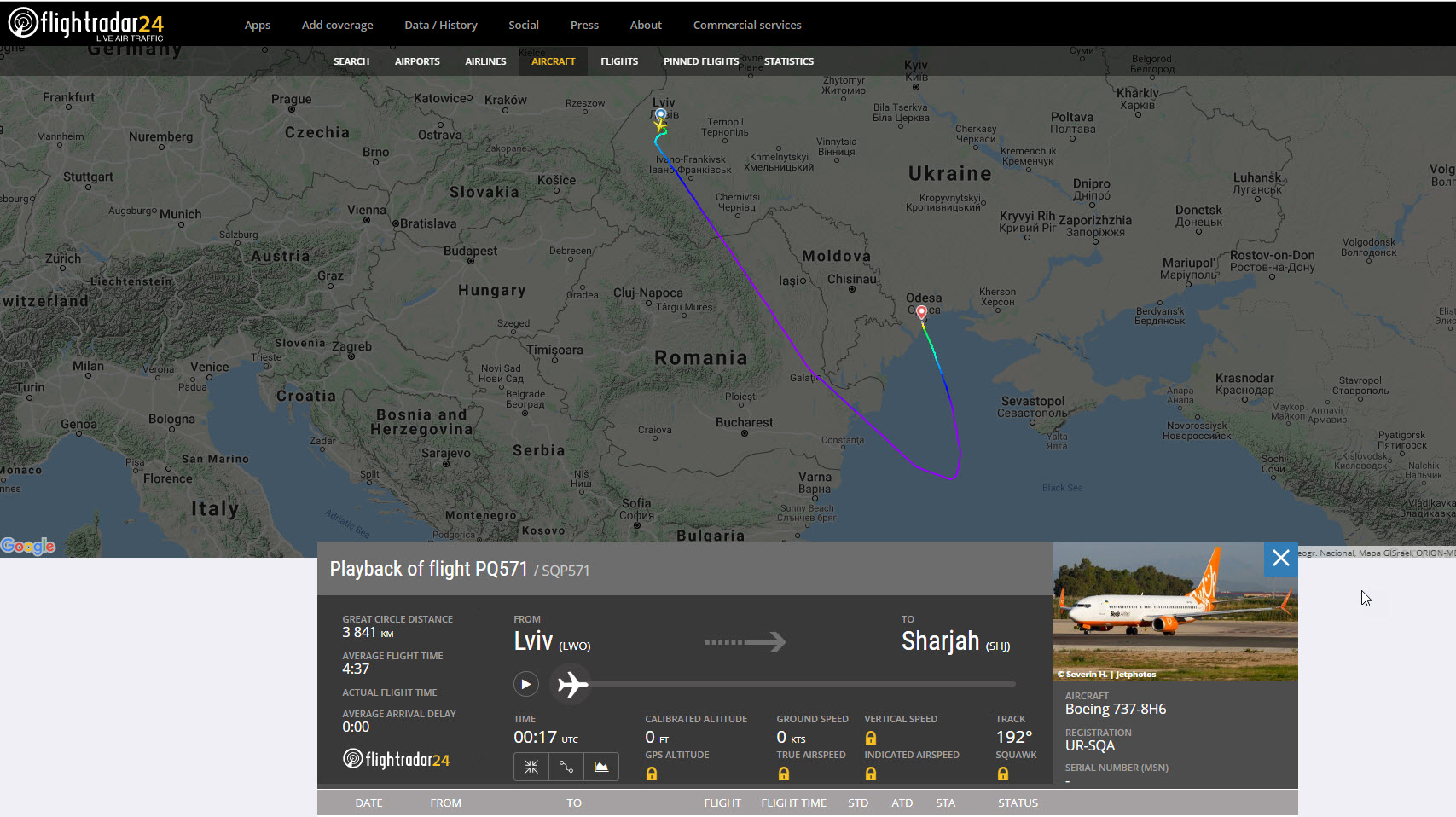Go to the Statistics tab

(788, 61)
